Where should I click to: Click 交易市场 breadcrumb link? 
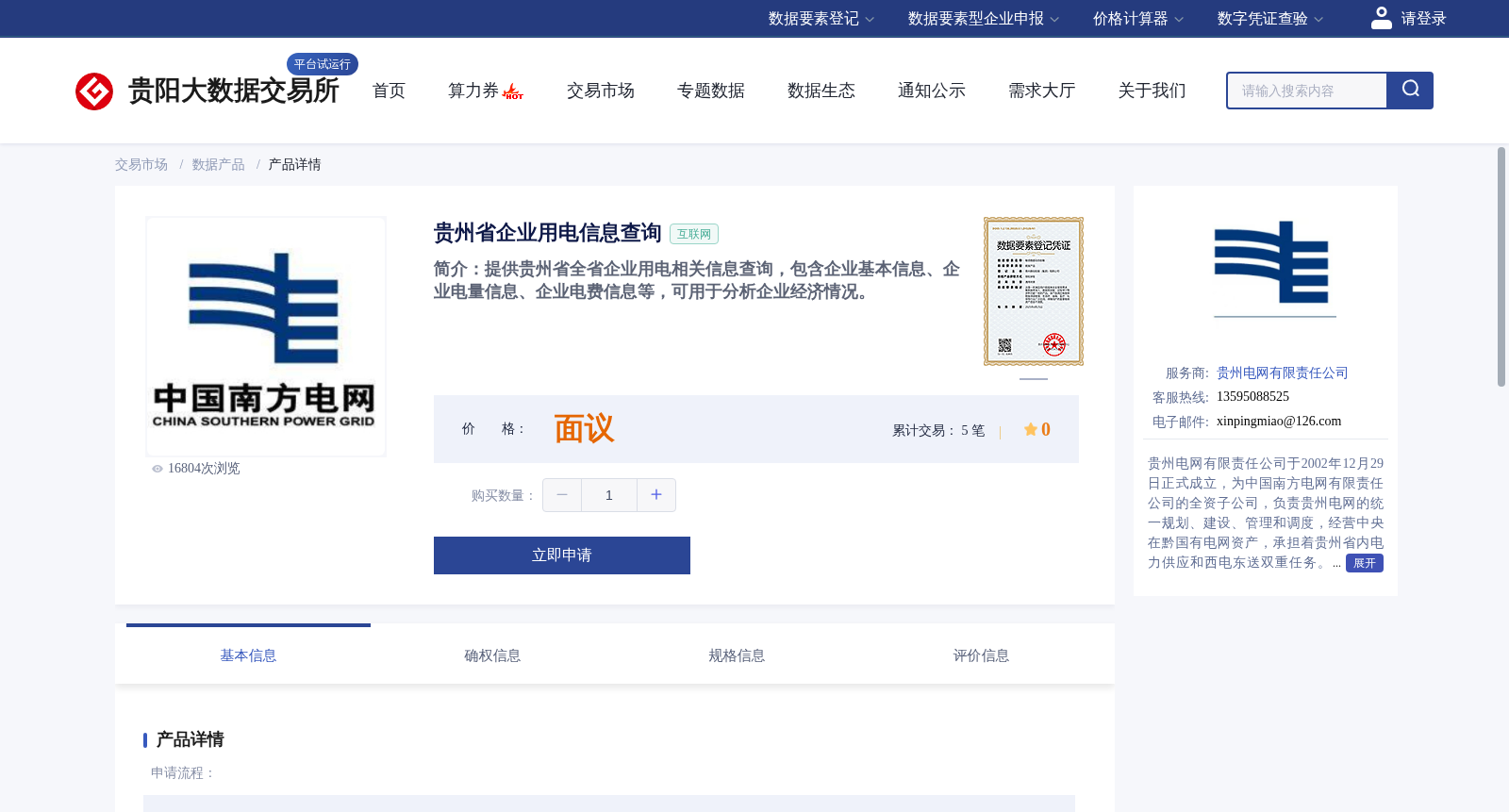click(141, 165)
